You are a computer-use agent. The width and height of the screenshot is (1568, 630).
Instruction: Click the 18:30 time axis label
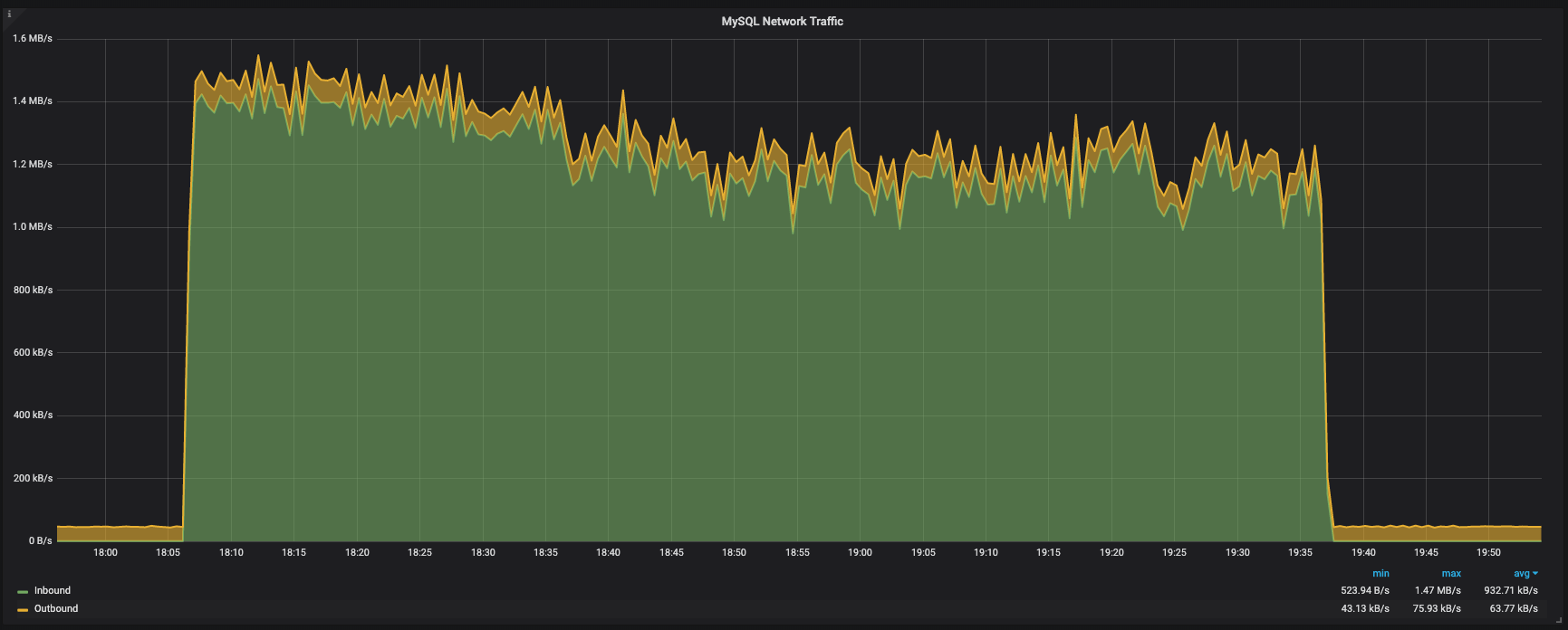click(483, 553)
